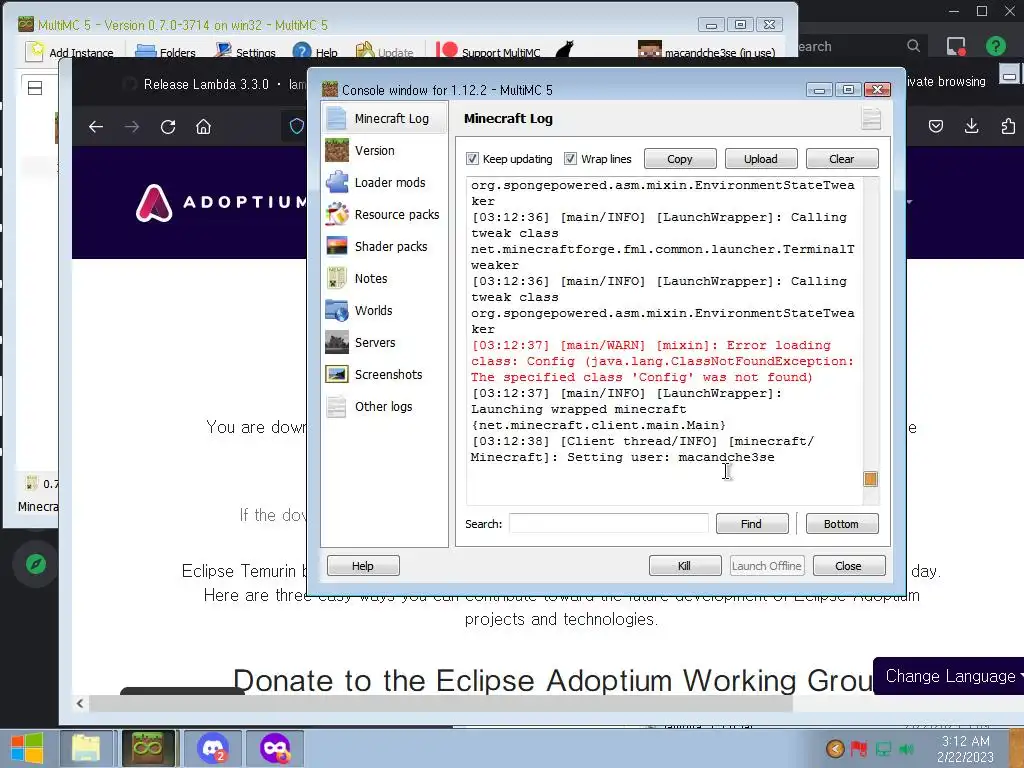1024x768 pixels.
Task: Open Settings in MultiMC toolbar
Action: pyautogui.click(x=246, y=52)
